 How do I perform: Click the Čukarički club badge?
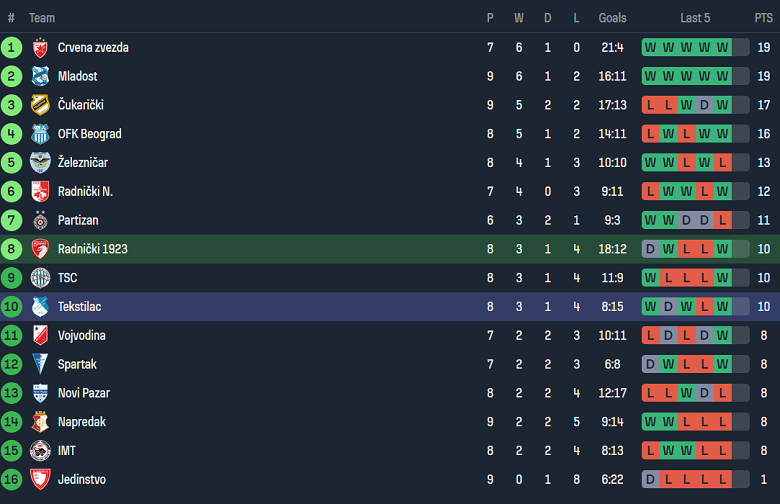pos(40,105)
